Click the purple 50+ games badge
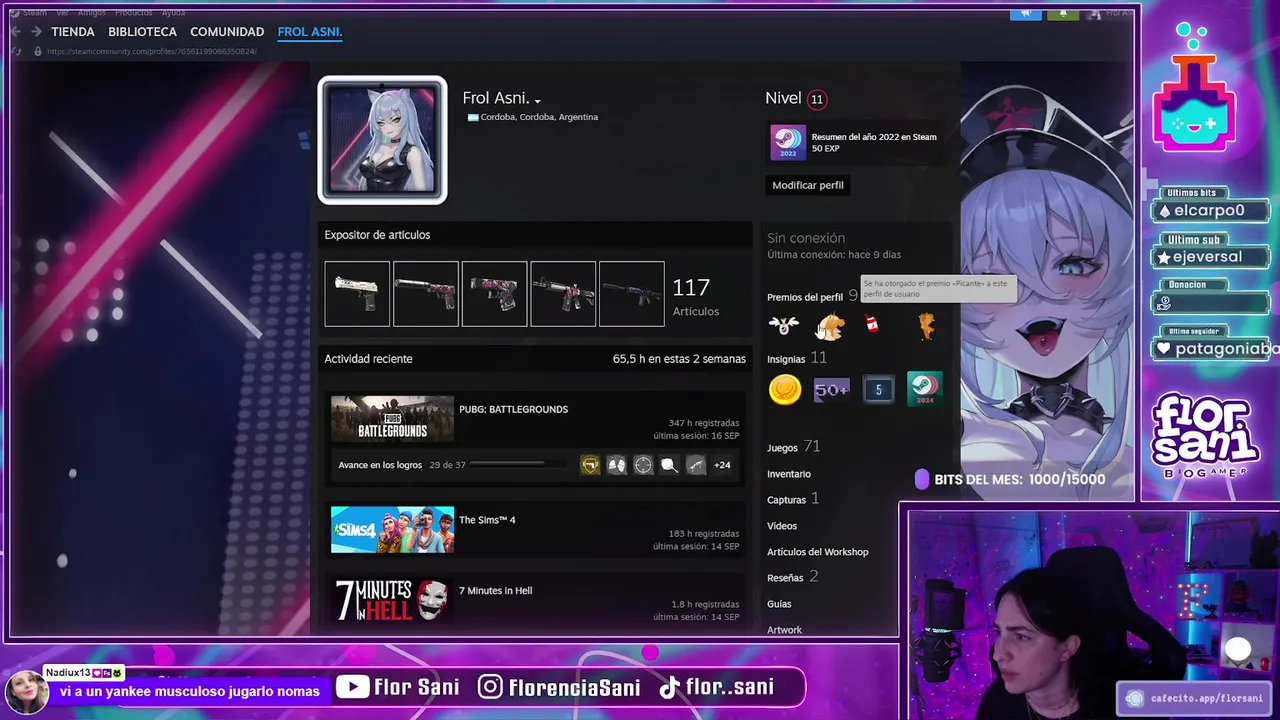 832,390
